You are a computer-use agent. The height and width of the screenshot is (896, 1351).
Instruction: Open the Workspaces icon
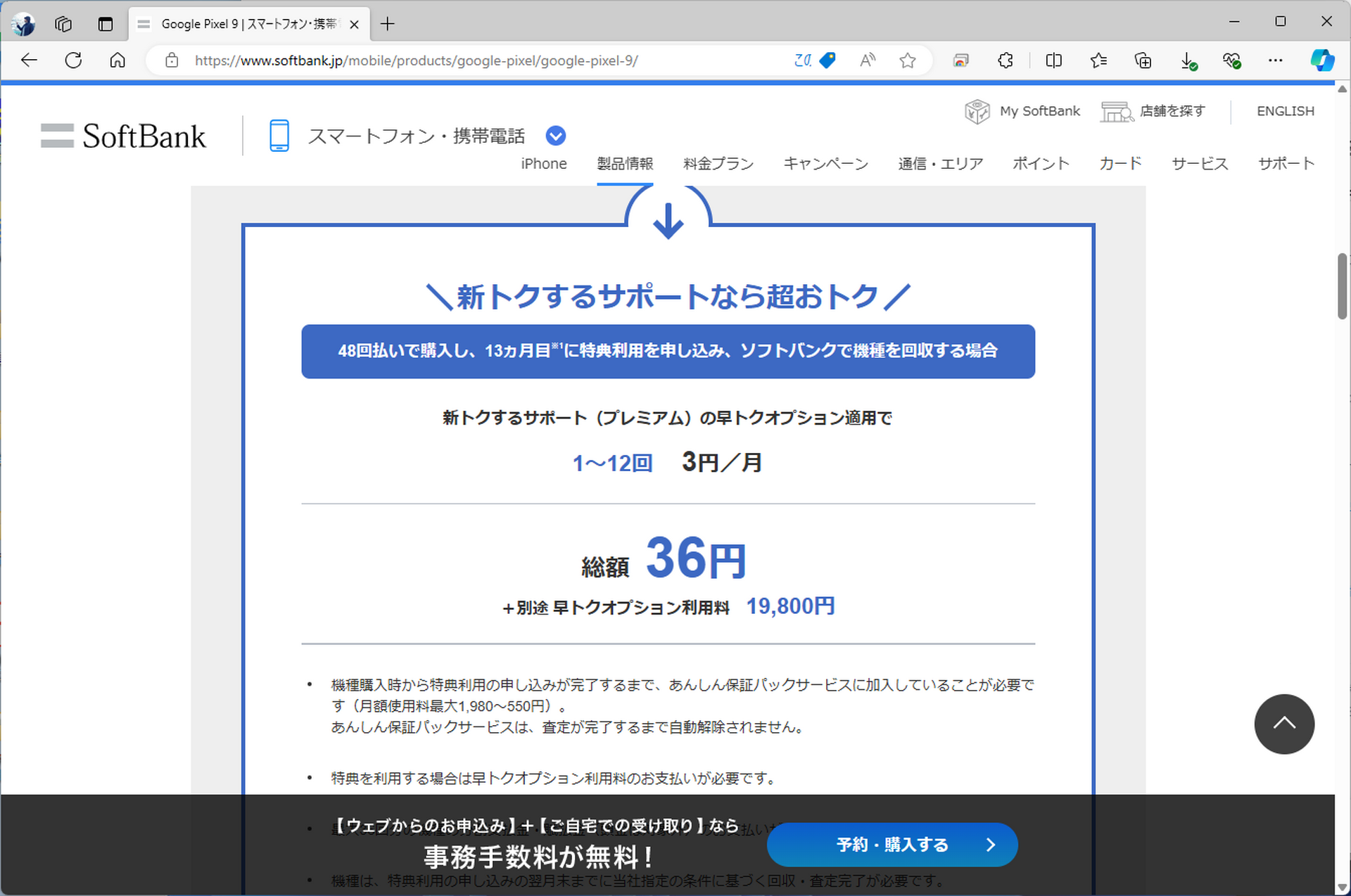(63, 24)
